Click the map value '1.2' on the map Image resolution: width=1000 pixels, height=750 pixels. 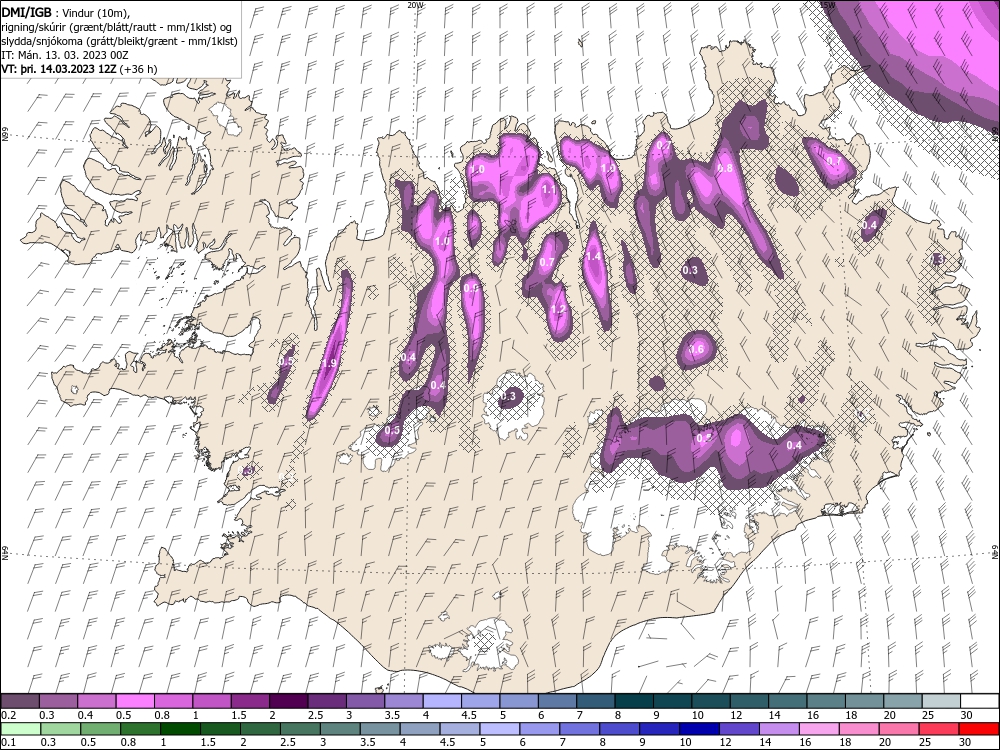558,309
